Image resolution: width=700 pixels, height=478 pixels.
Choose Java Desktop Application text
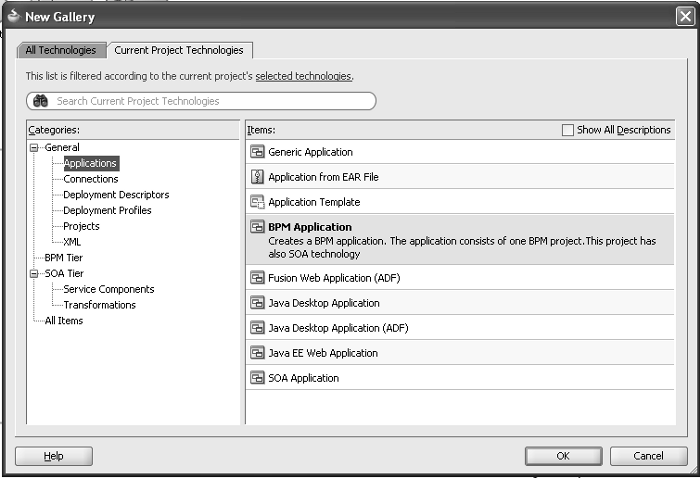(x=324, y=303)
